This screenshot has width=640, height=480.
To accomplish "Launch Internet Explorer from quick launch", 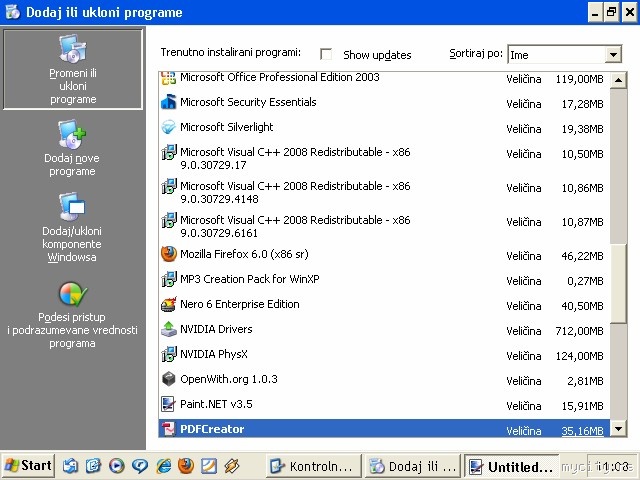I will (x=164, y=466).
